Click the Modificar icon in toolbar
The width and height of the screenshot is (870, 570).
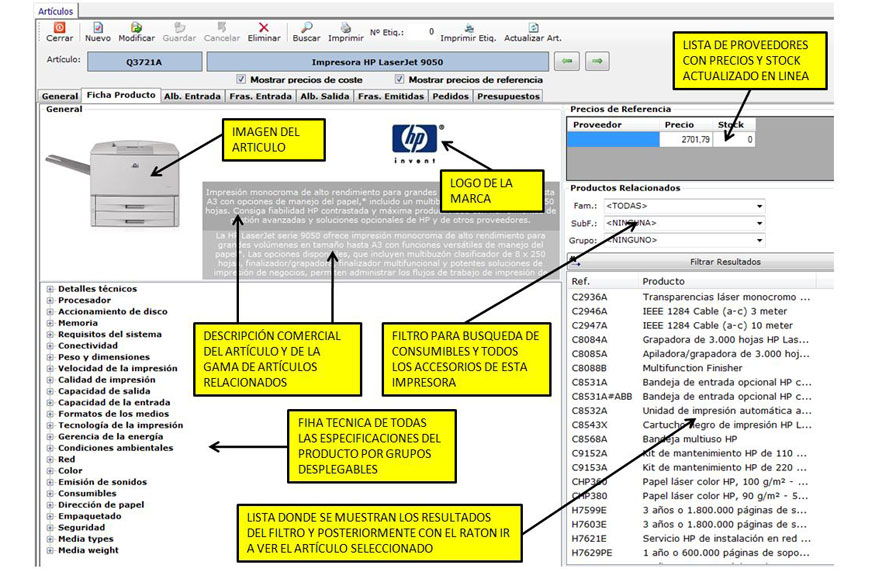pyautogui.click(x=136, y=28)
